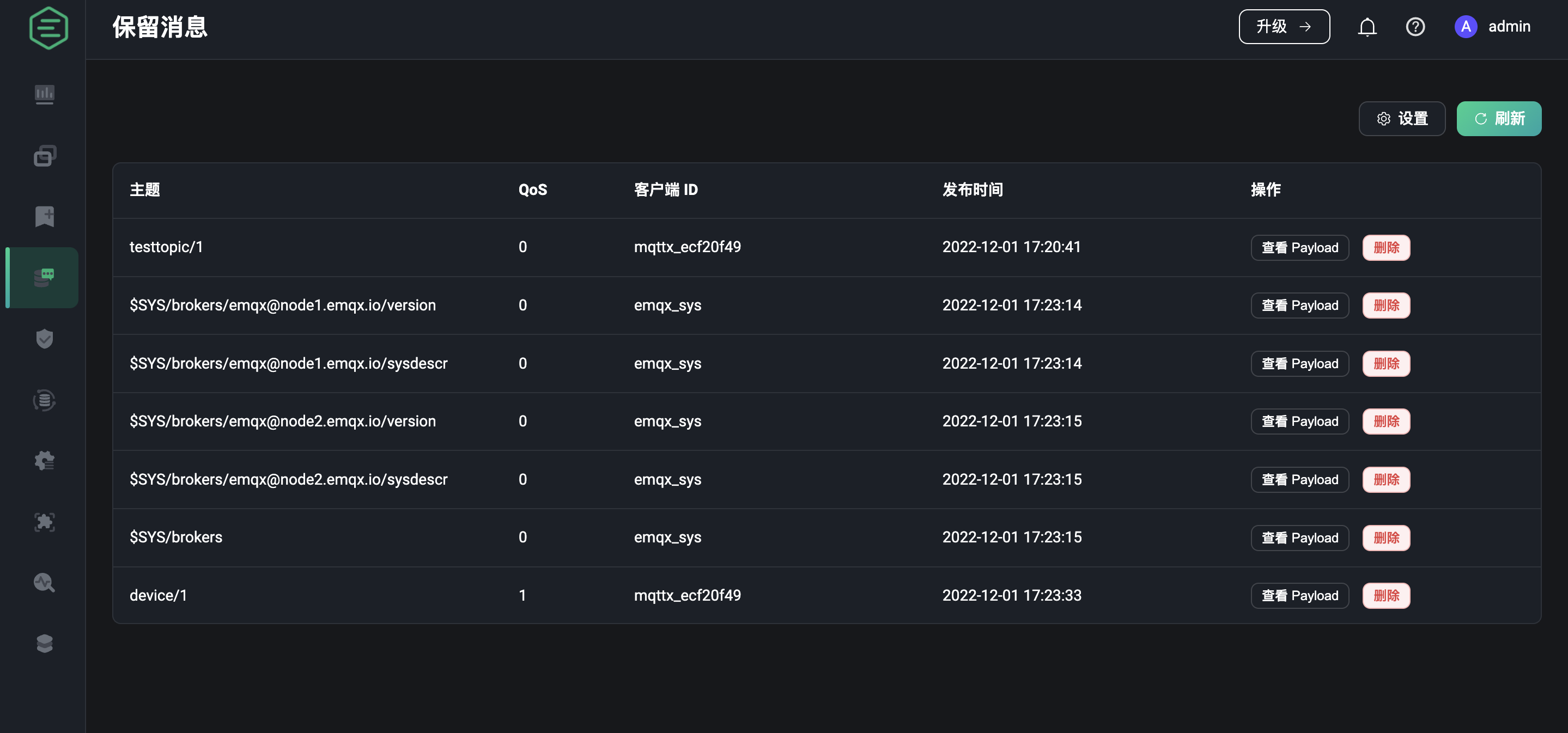
Task: Select the $SYS/brokers/emqx@node1.emqx.io/sysdescr topic
Action: click(289, 364)
